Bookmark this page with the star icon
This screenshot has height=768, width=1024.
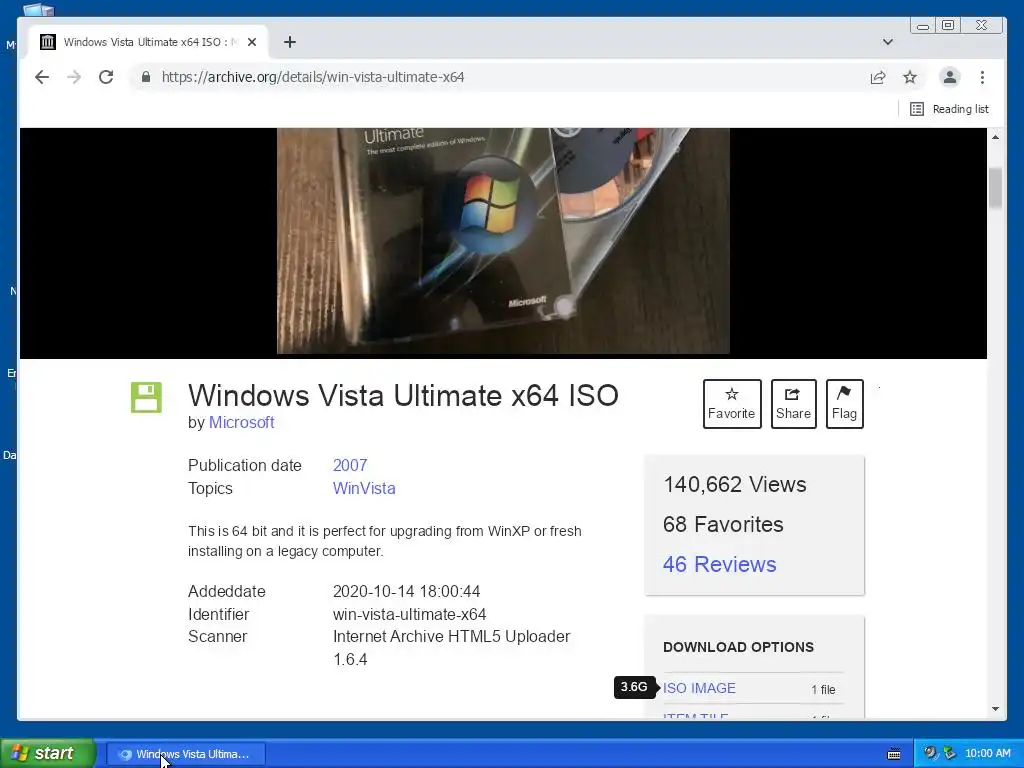point(910,78)
